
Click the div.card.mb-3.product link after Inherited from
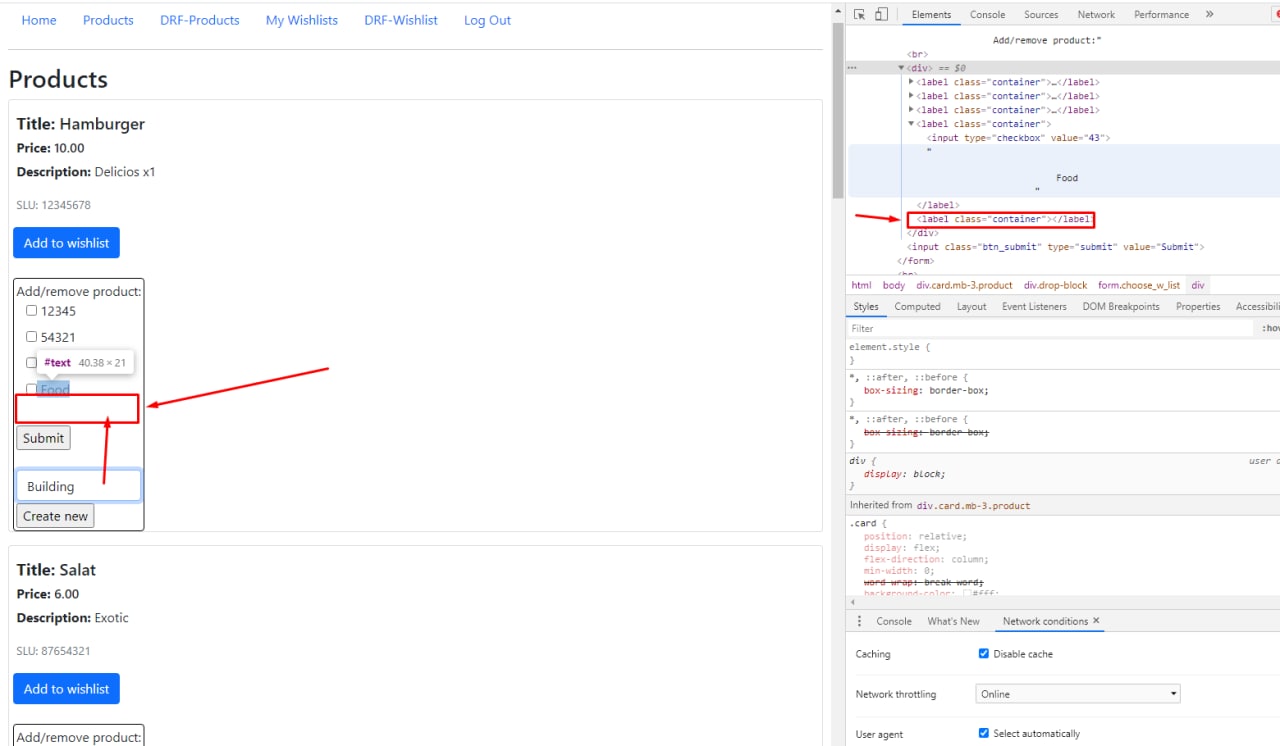pyautogui.click(x=973, y=505)
